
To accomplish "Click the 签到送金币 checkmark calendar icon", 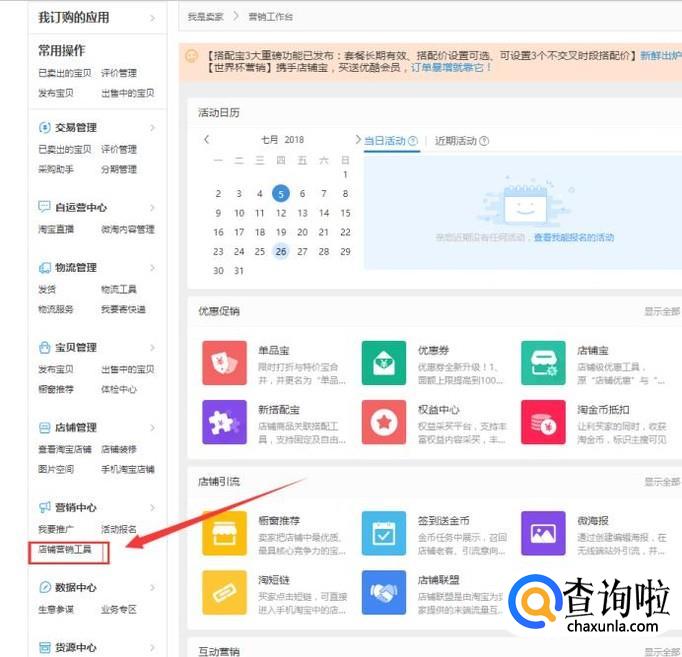I will pyautogui.click(x=383, y=532).
